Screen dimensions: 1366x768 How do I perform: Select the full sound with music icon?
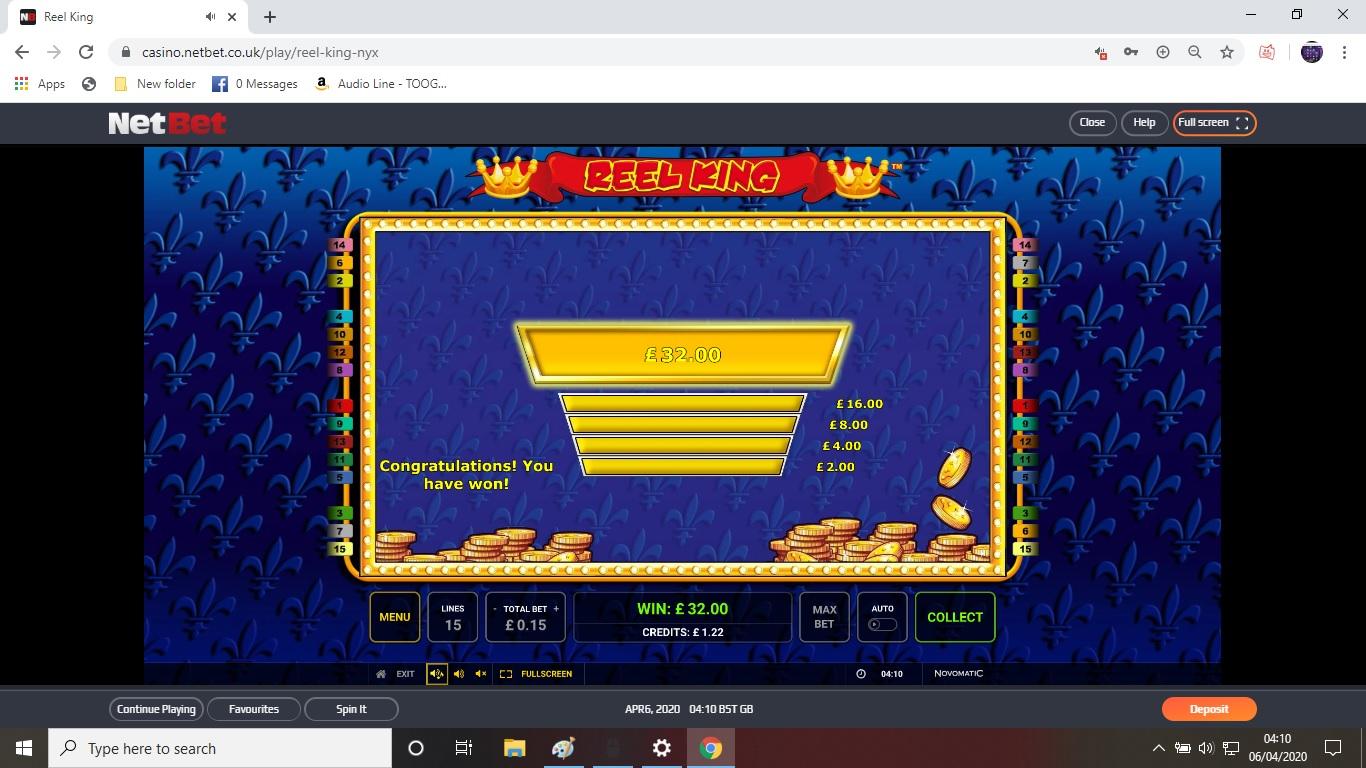tap(437, 674)
